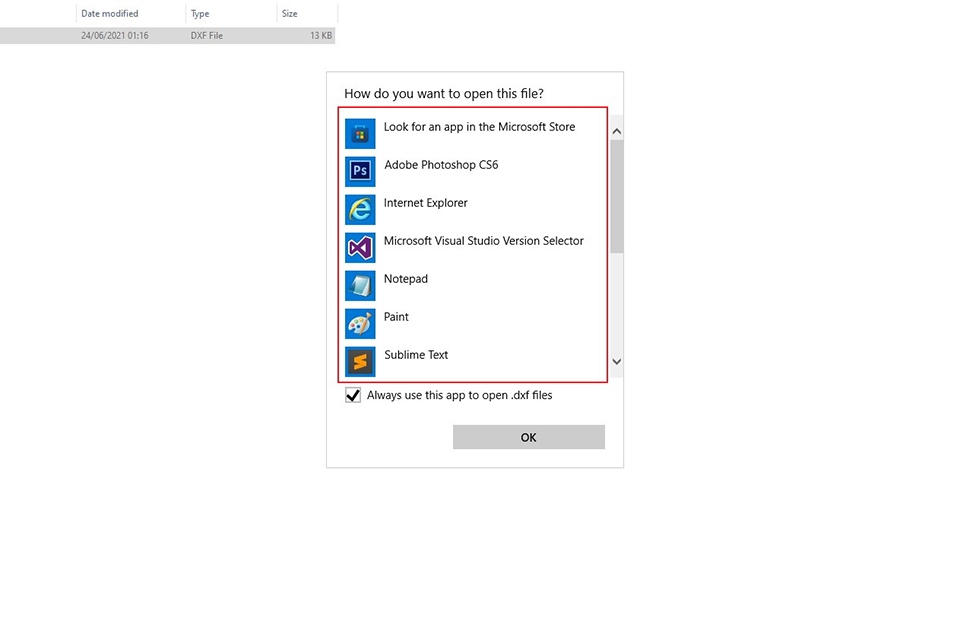
Task: Click the Paint palette icon
Action: click(x=360, y=323)
